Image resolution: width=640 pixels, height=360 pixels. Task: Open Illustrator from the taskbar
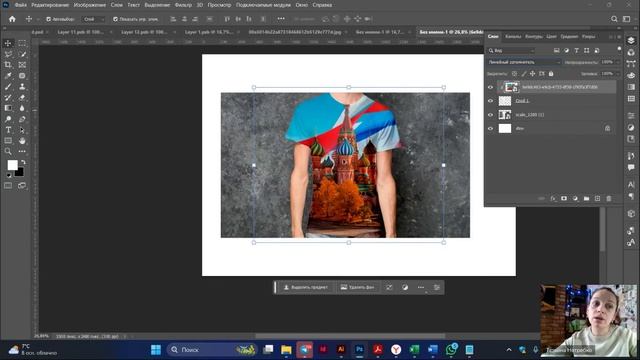341,350
